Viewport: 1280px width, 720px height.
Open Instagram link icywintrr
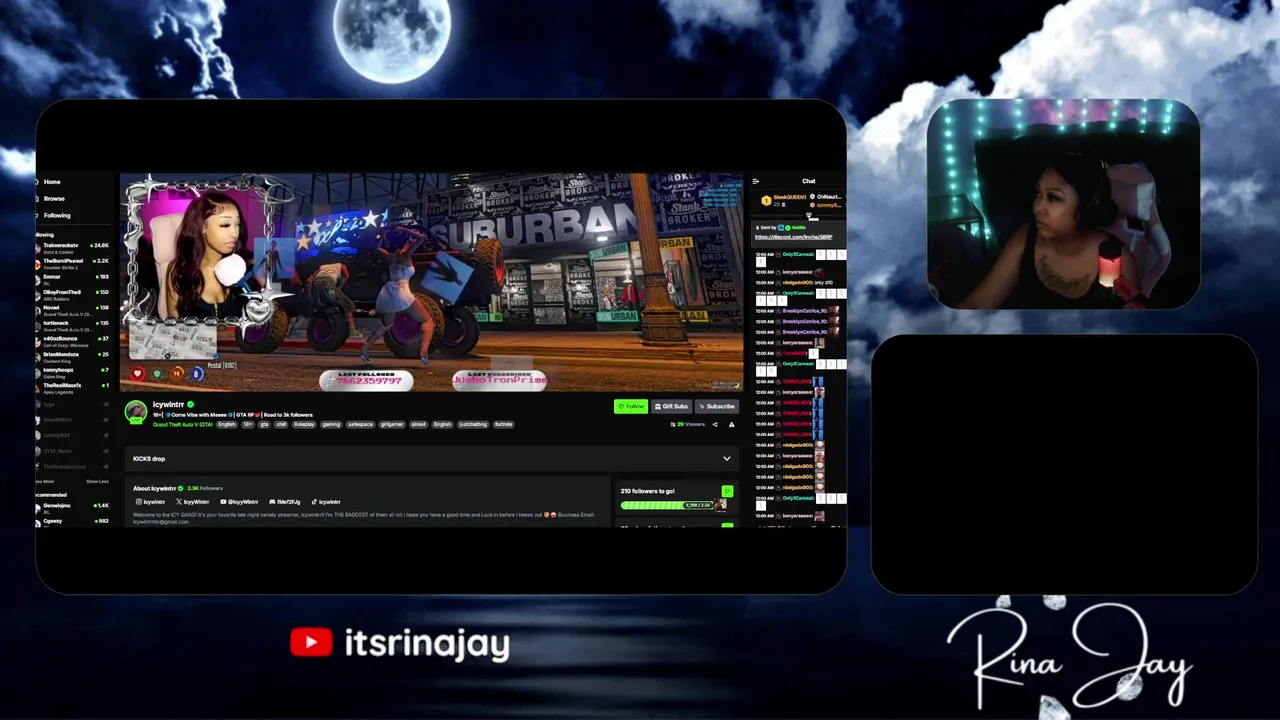[150, 502]
